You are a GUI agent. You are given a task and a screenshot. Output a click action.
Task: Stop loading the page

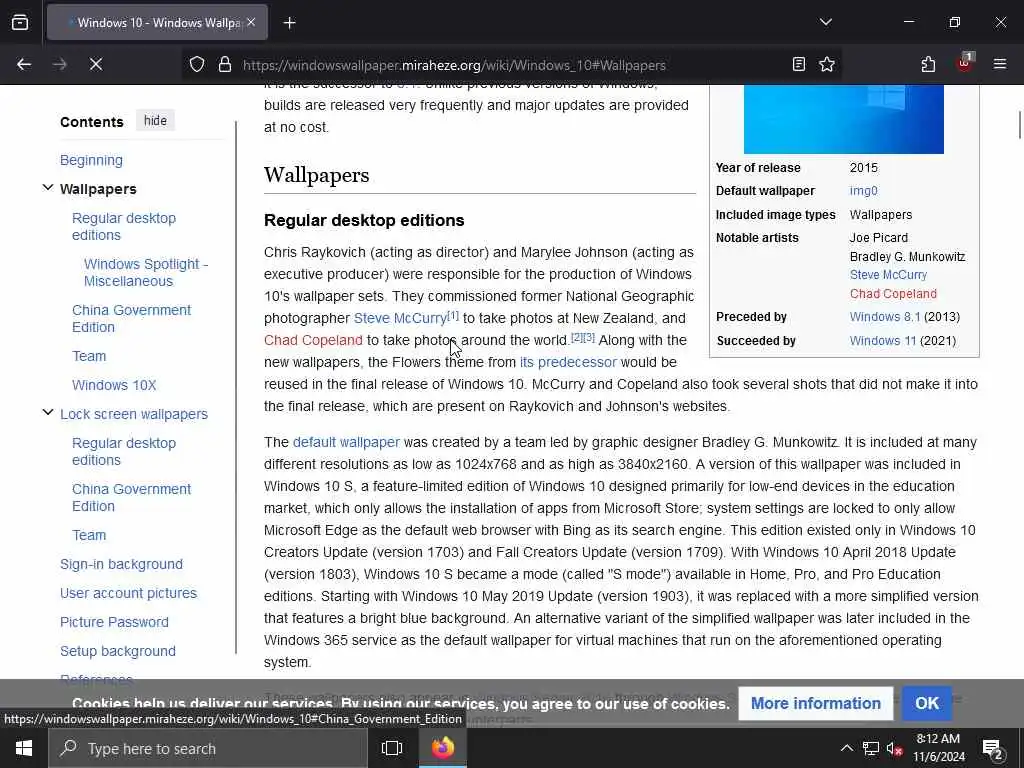point(96,64)
